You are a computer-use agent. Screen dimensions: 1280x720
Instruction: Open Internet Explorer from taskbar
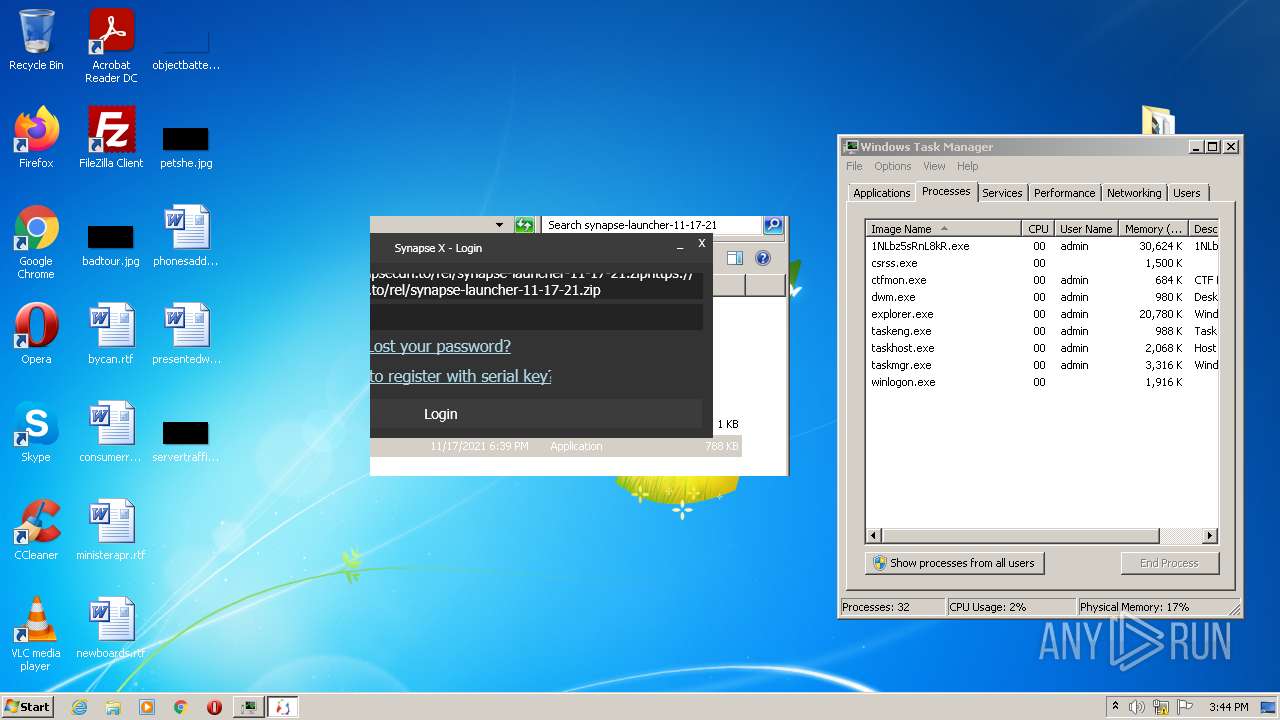[x=80, y=707]
